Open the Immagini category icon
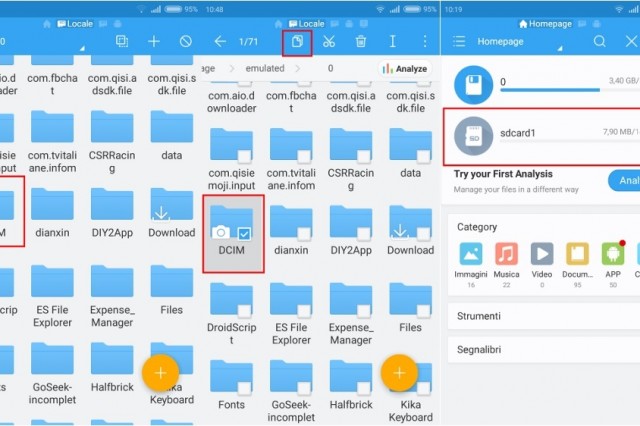This screenshot has width=640, height=426. pyautogui.click(x=471, y=254)
